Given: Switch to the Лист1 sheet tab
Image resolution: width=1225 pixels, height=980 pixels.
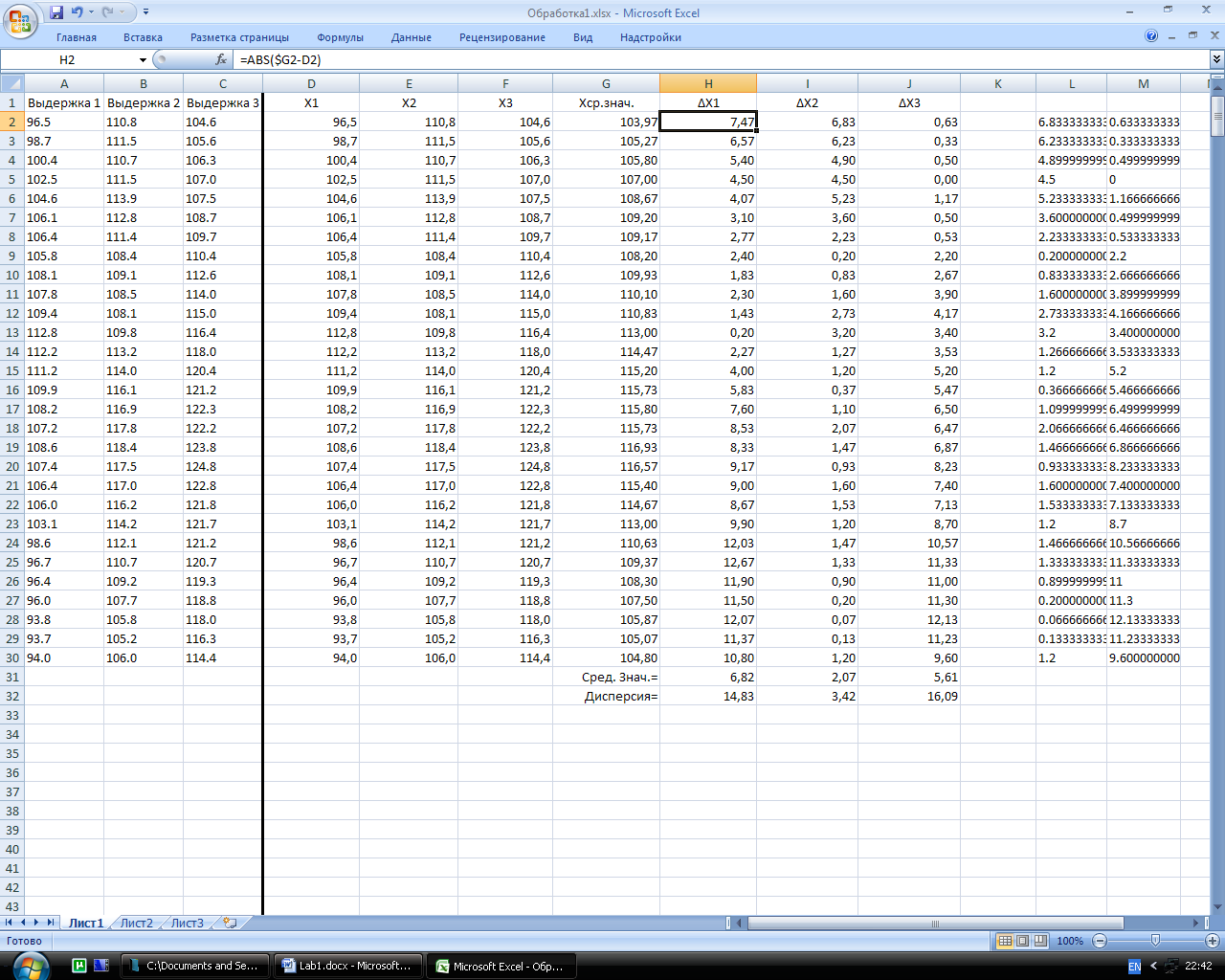Looking at the screenshot, I should coord(86,923).
